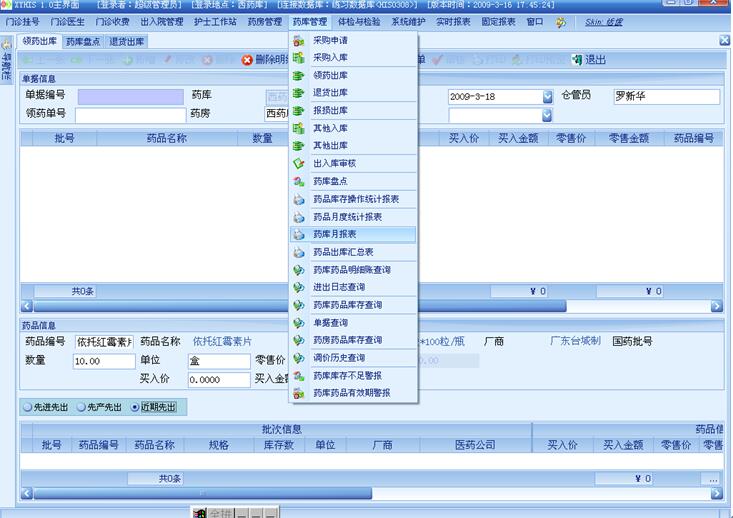
Task: Open the 药房管理 menu
Action: (x=265, y=22)
